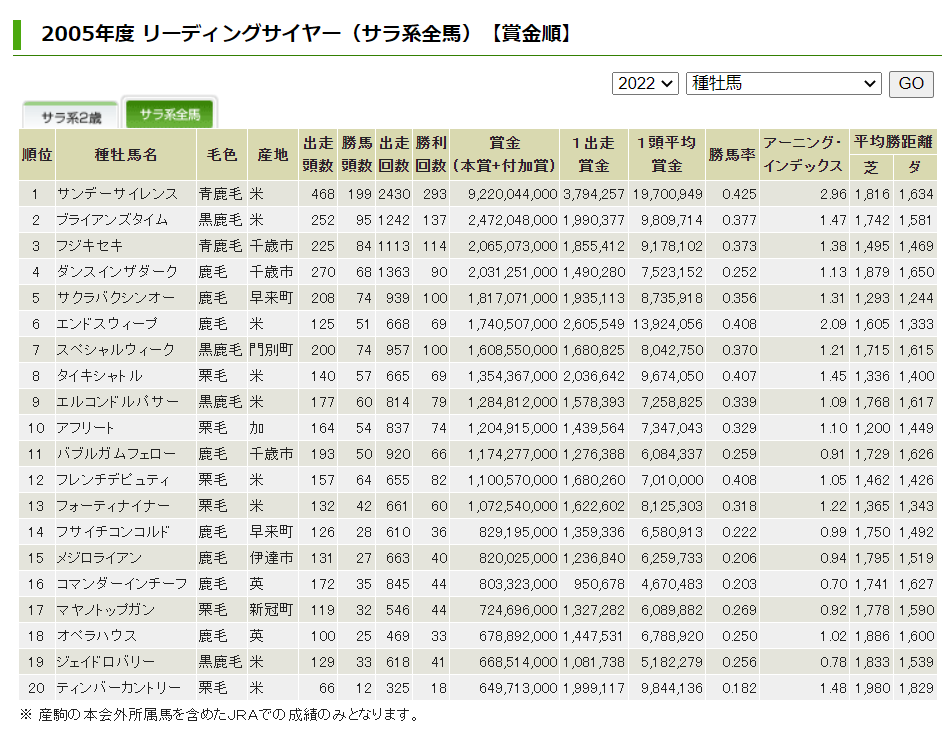Click the page title 2005年度 リーディングサイヤー
The width and height of the screenshot is (950, 750).
pos(307,33)
